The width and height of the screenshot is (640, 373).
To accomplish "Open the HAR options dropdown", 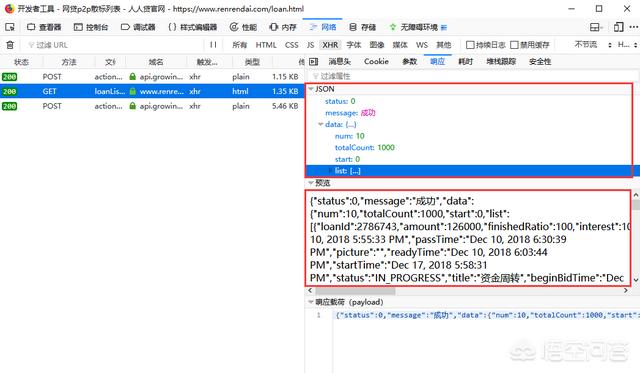I will 627,44.
